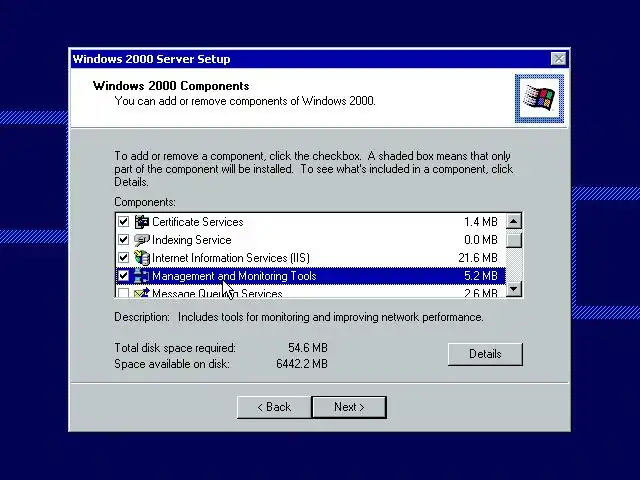This screenshot has height=480, width=640.
Task: Go to the previous page with Back
Action: [x=274, y=407]
